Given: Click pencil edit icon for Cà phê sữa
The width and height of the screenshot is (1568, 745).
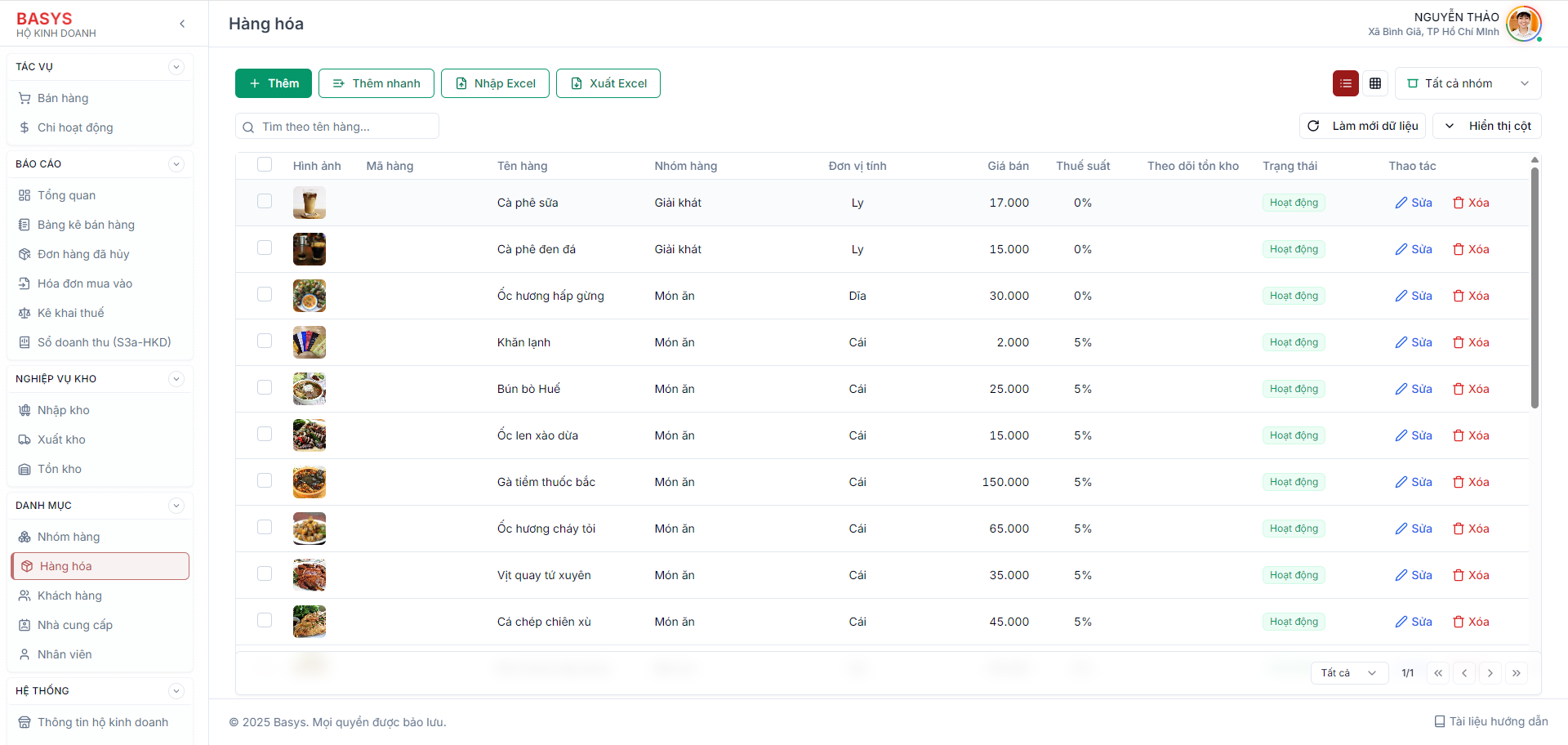Looking at the screenshot, I should point(1401,203).
